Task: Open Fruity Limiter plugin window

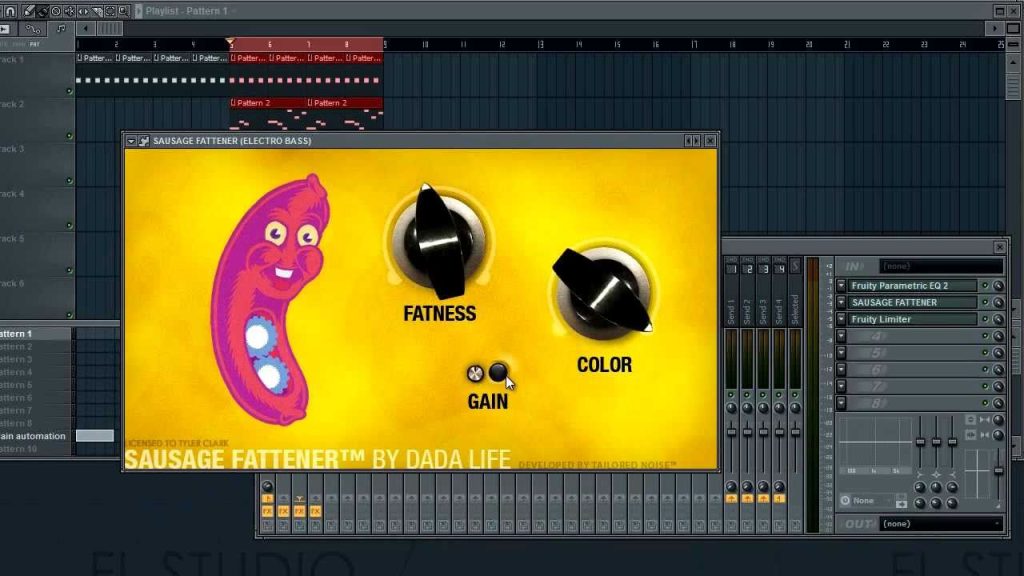Action: (912, 319)
